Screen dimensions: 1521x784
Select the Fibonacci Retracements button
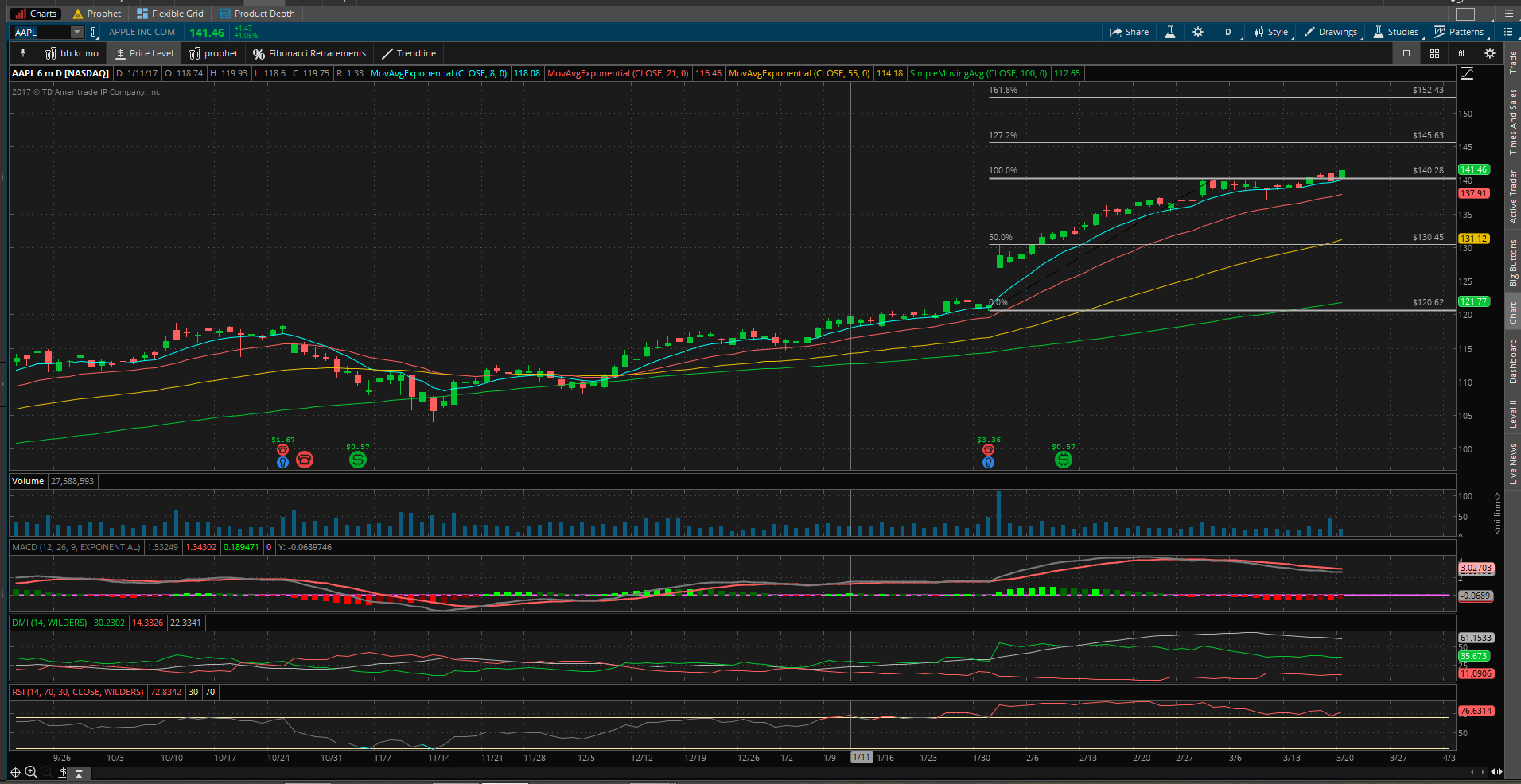tap(309, 53)
